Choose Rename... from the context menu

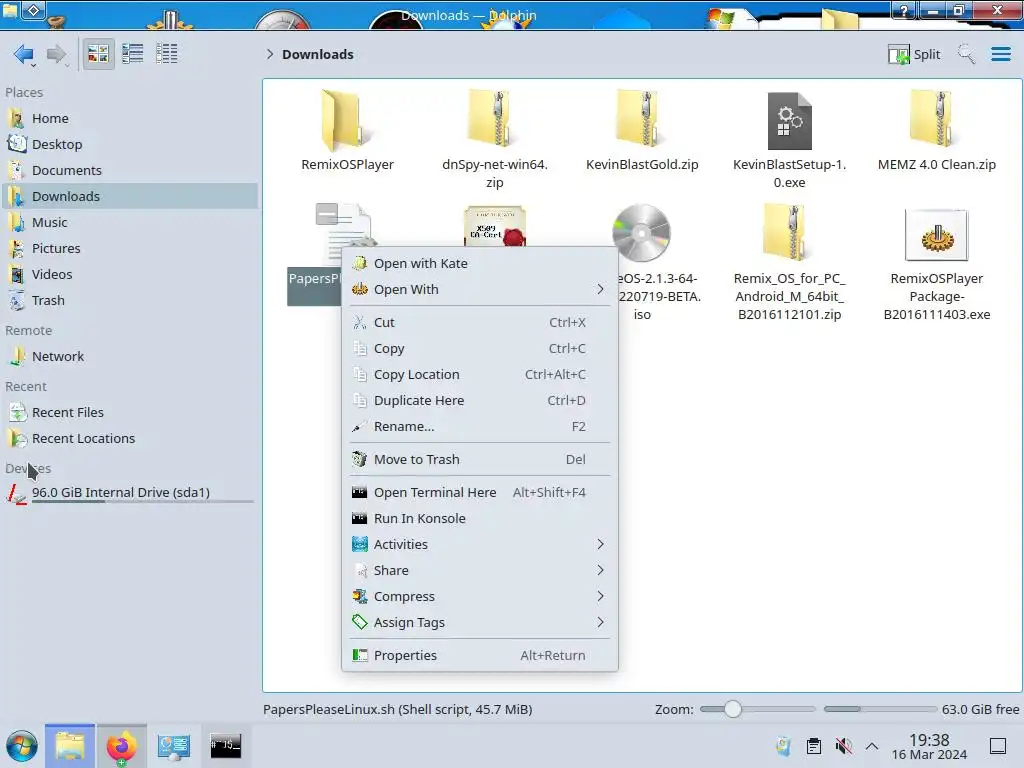(x=479, y=427)
